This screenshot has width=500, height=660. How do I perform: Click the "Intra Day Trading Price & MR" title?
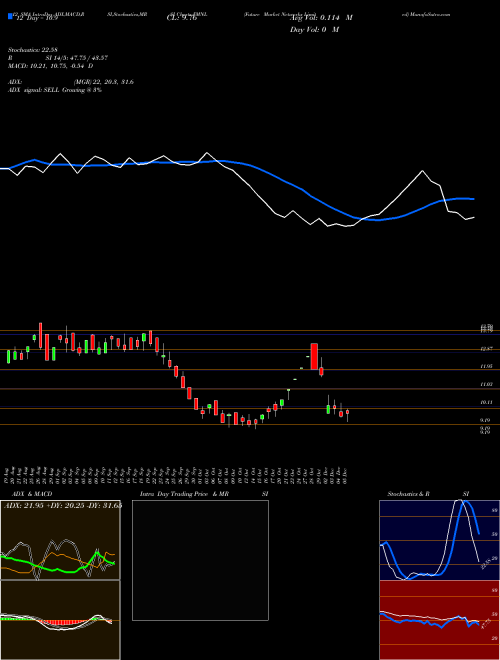click(184, 494)
